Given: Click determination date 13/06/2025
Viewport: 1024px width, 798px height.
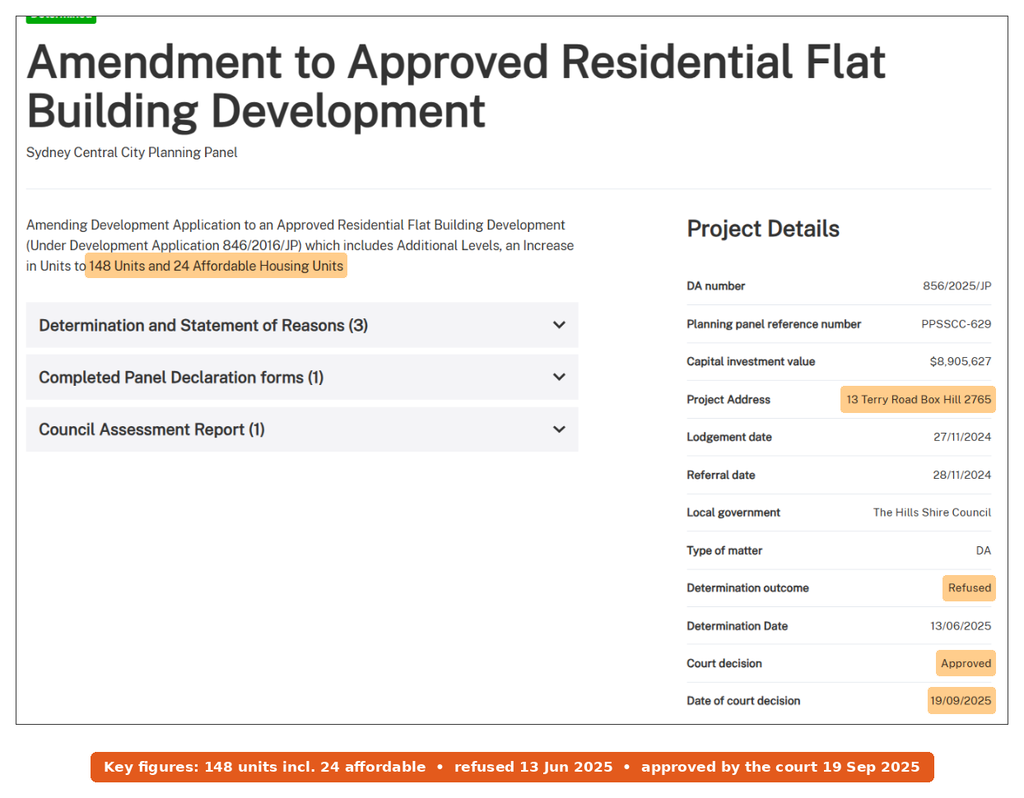Looking at the screenshot, I should click(x=961, y=626).
